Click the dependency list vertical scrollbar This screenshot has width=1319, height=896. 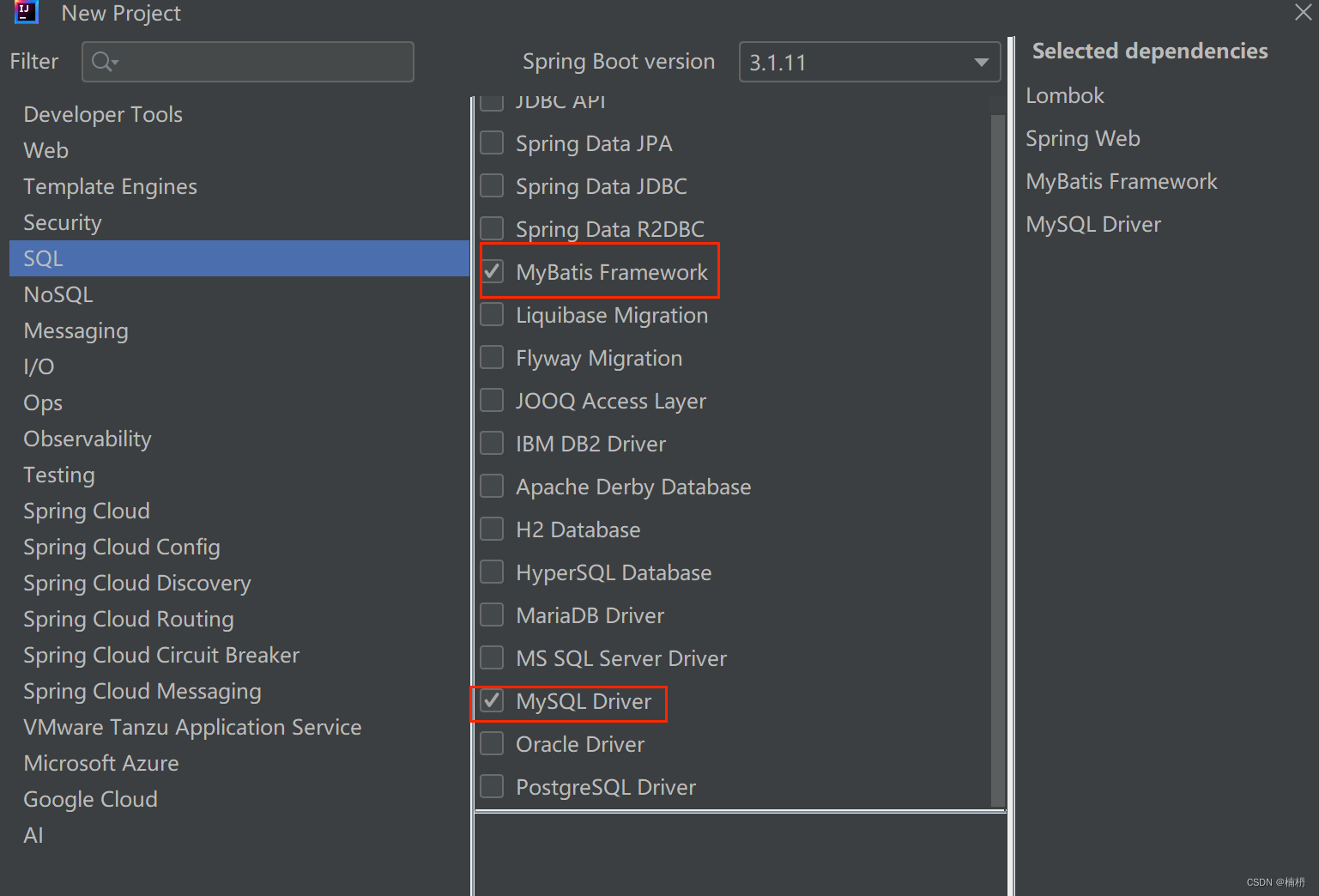(997, 459)
